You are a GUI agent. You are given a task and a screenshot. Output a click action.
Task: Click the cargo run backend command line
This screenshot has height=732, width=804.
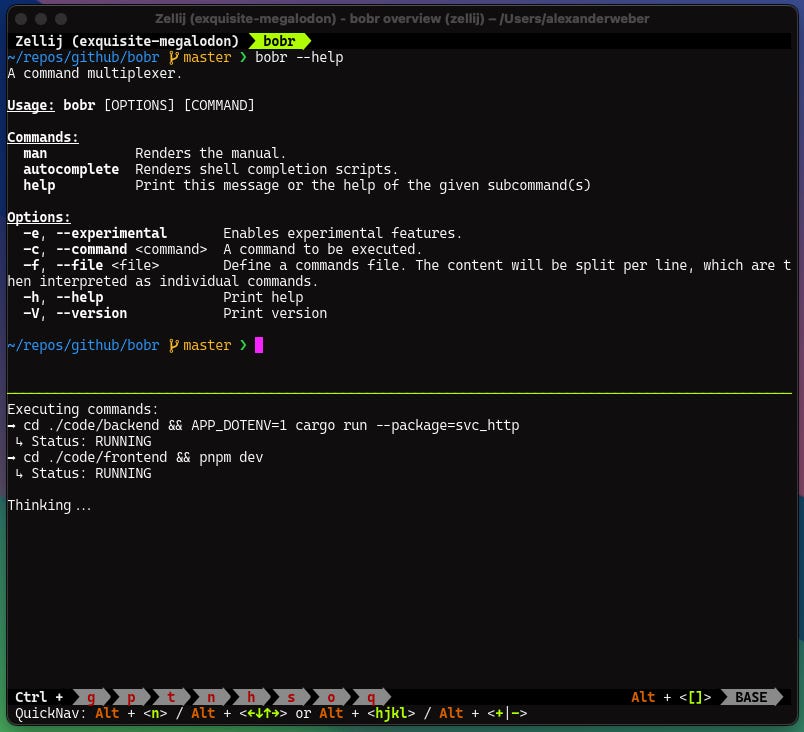(x=271, y=425)
